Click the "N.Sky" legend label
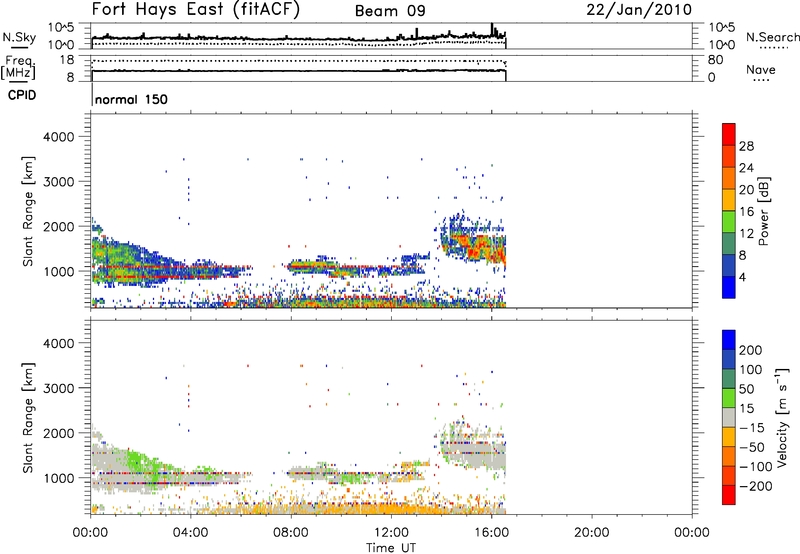800x554 pixels. coord(19,37)
